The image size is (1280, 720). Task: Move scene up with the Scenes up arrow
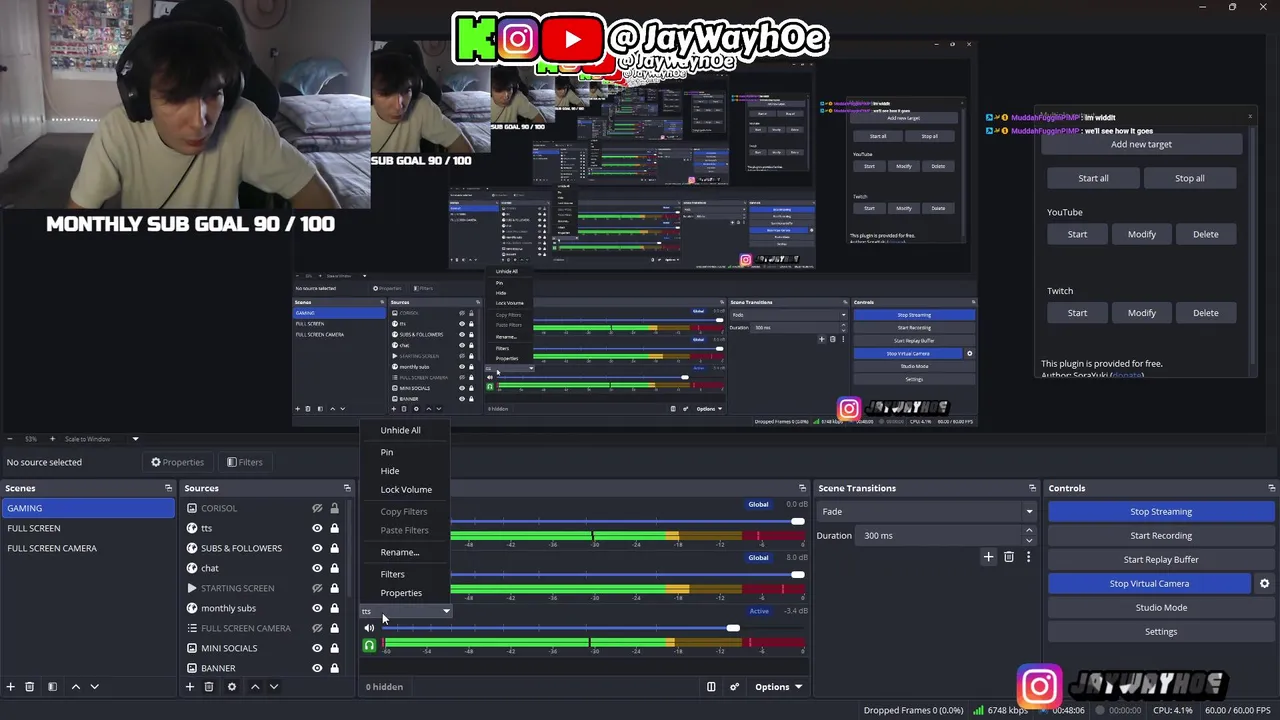click(75, 687)
